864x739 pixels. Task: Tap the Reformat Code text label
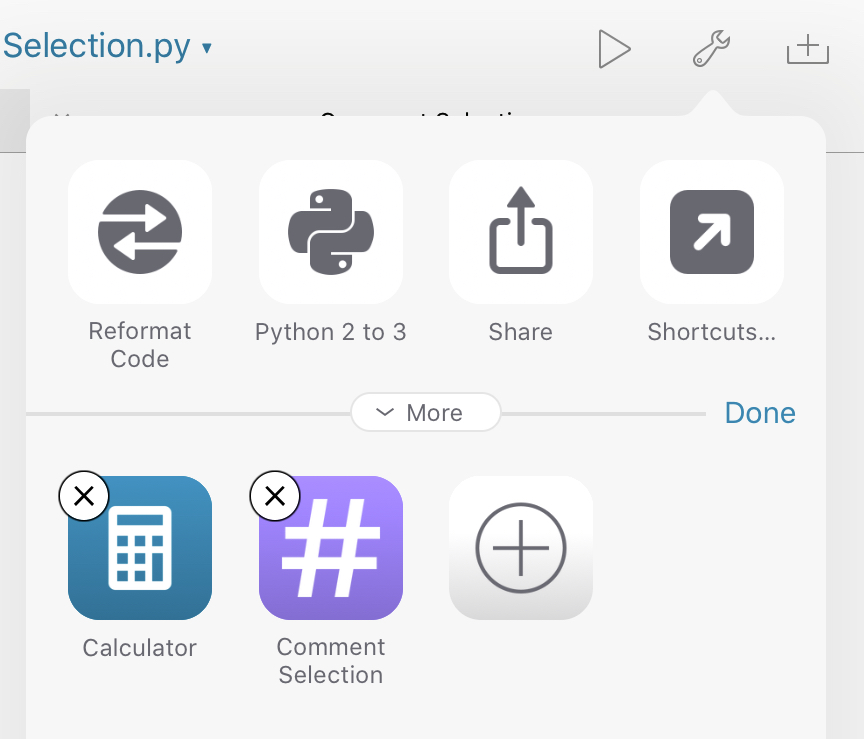tap(140, 345)
